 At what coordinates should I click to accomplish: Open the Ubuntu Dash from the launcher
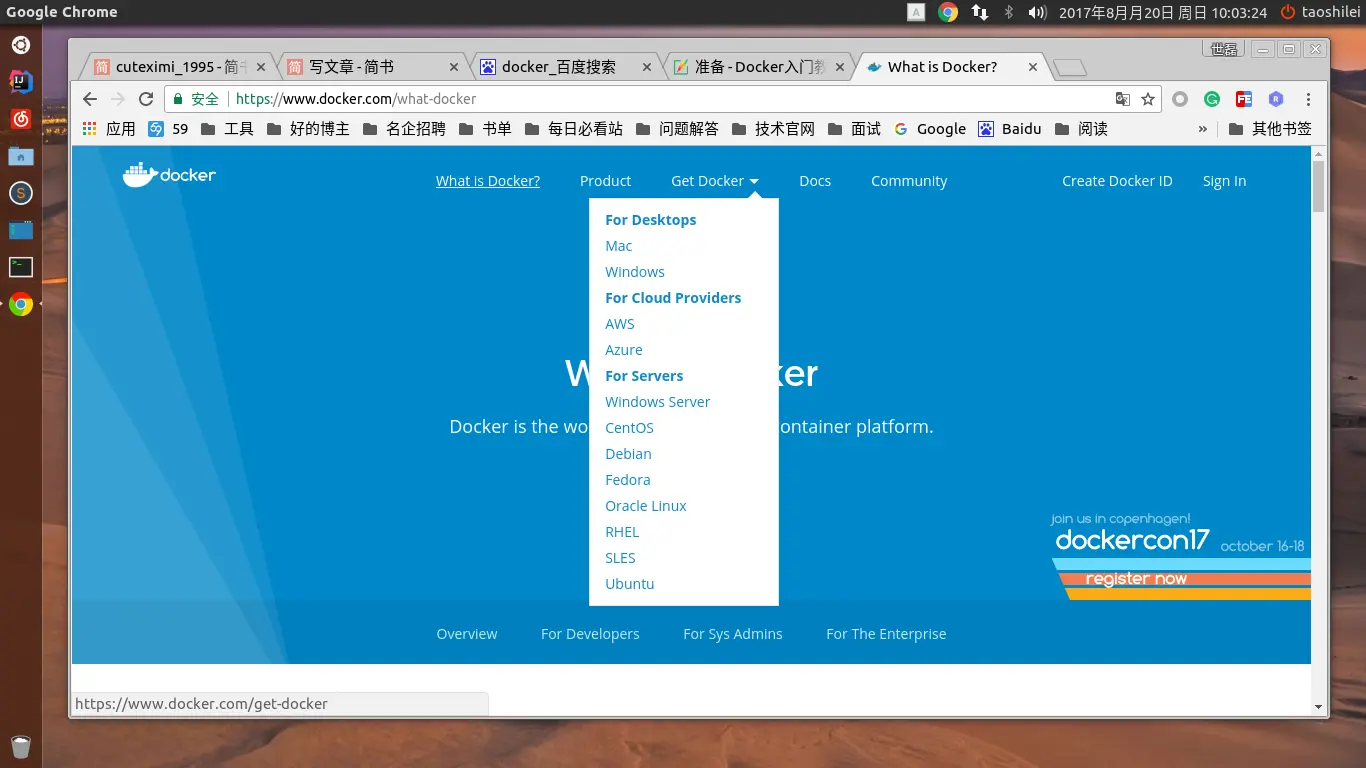pyautogui.click(x=21, y=45)
